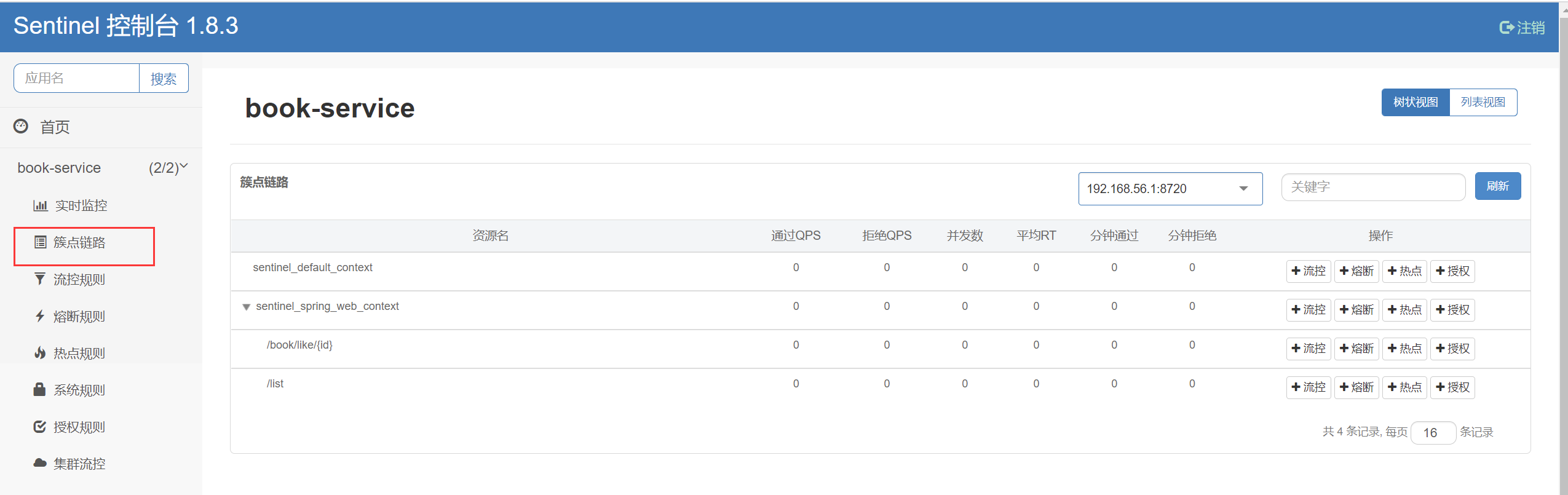Viewport: 1568px width, 495px height.
Task: Open 热点规则 menu item
Action: click(79, 354)
